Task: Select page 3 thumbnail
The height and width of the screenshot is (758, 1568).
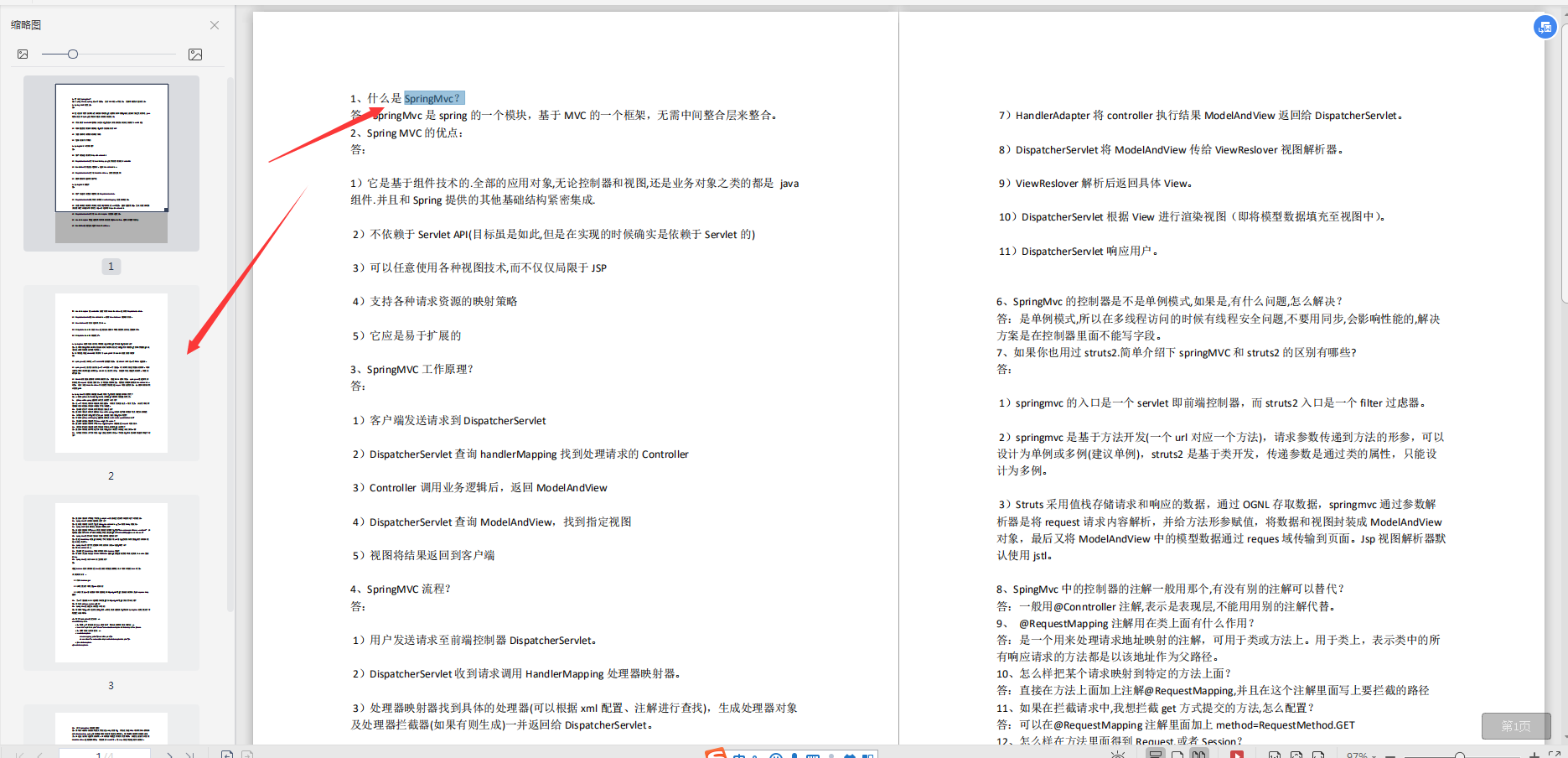Action: (x=111, y=583)
